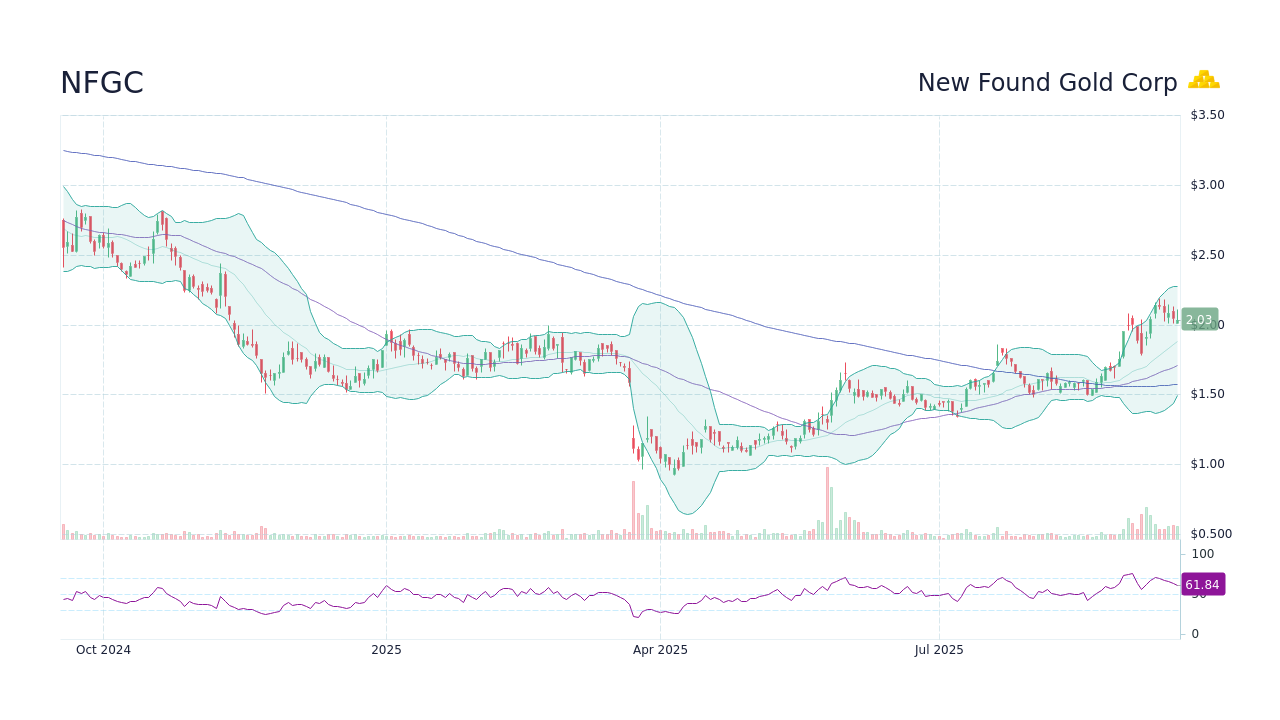Select the 2025 date axis label

387,650
